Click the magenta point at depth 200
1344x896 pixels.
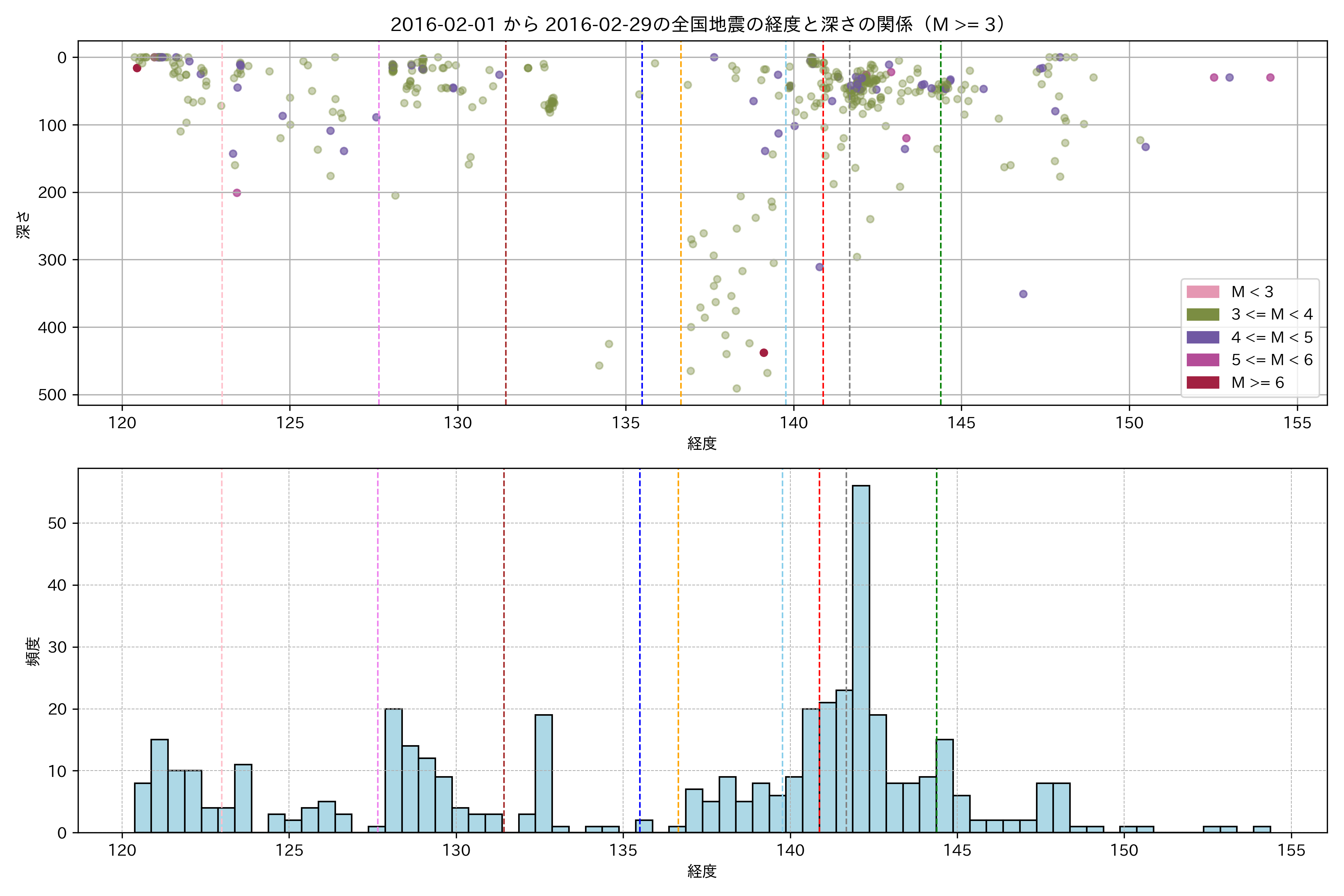click(237, 193)
